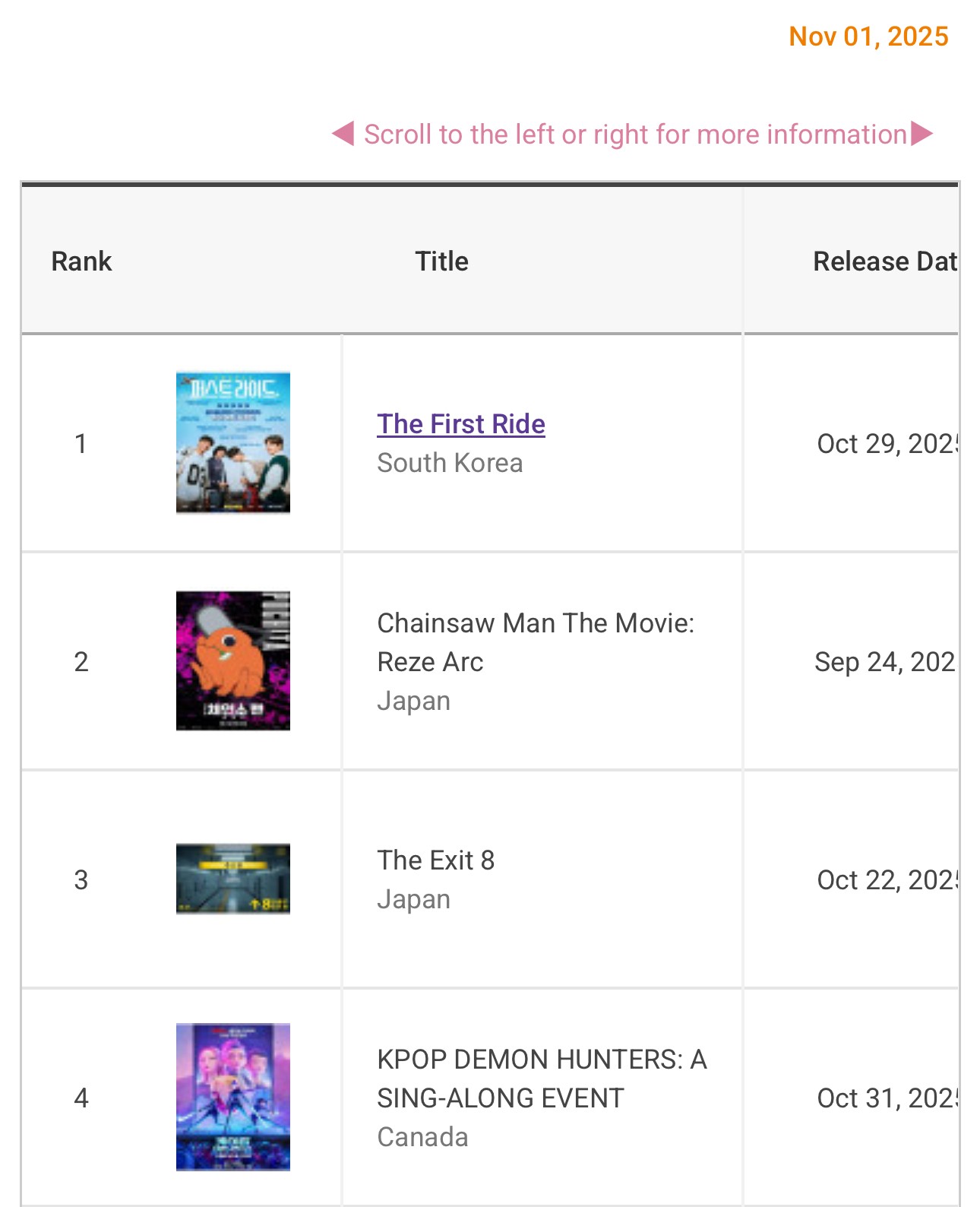The width and height of the screenshot is (980, 1207).
Task: Click the left scroll arrow icon
Action: [343, 134]
